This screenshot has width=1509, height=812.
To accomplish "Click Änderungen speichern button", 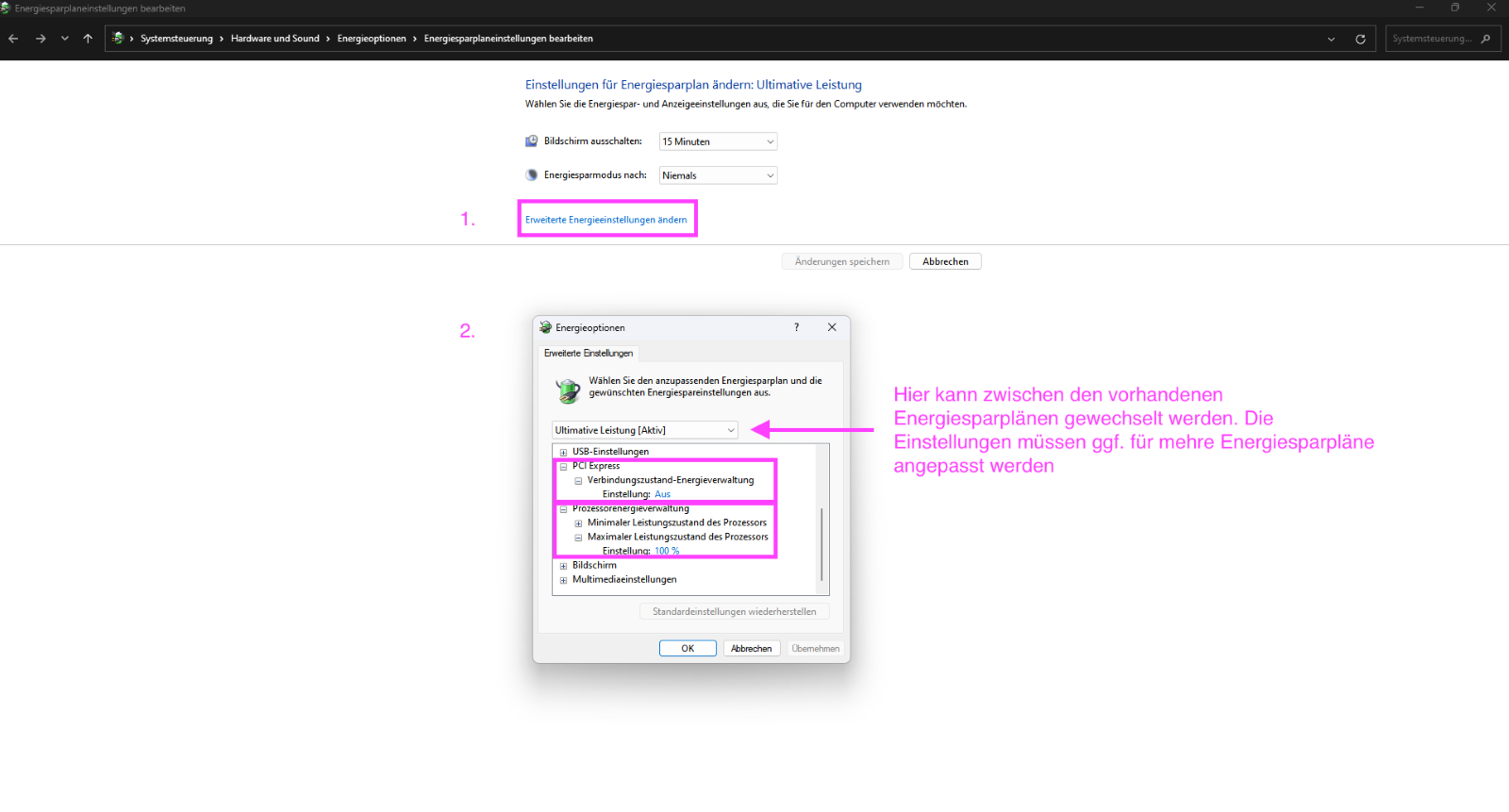I will click(x=842, y=261).
